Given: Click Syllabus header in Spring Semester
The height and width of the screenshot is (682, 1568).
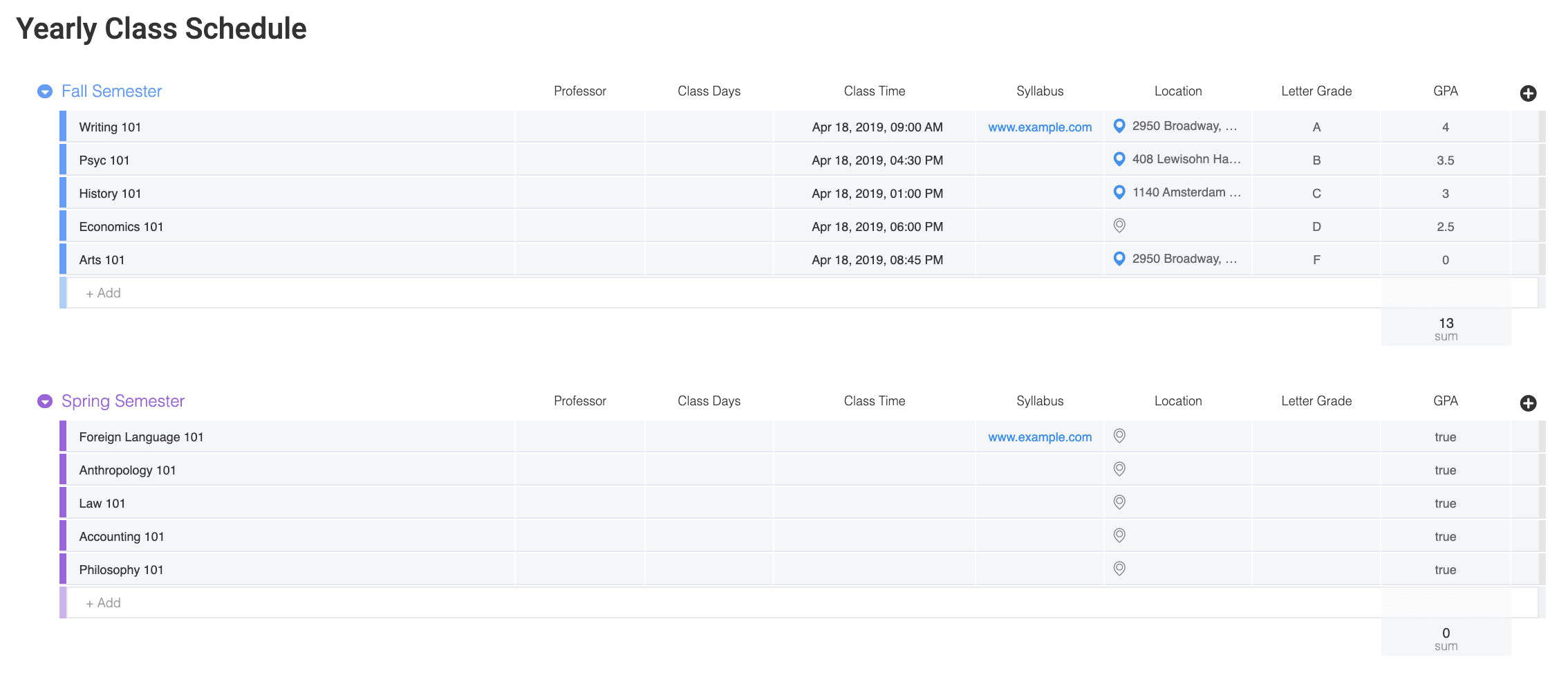Looking at the screenshot, I should (1040, 401).
